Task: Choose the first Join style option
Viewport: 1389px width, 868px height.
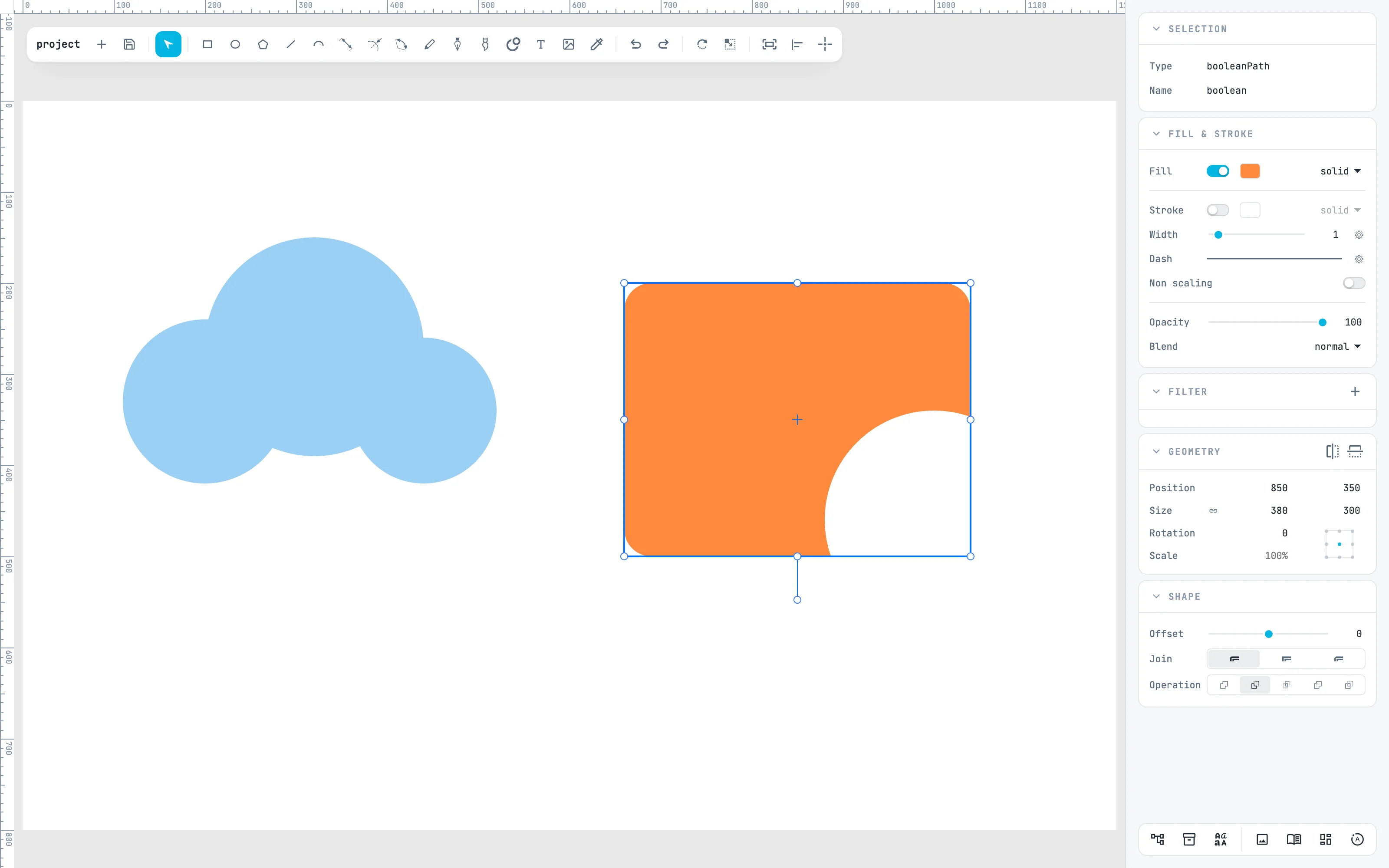Action: click(x=1234, y=659)
